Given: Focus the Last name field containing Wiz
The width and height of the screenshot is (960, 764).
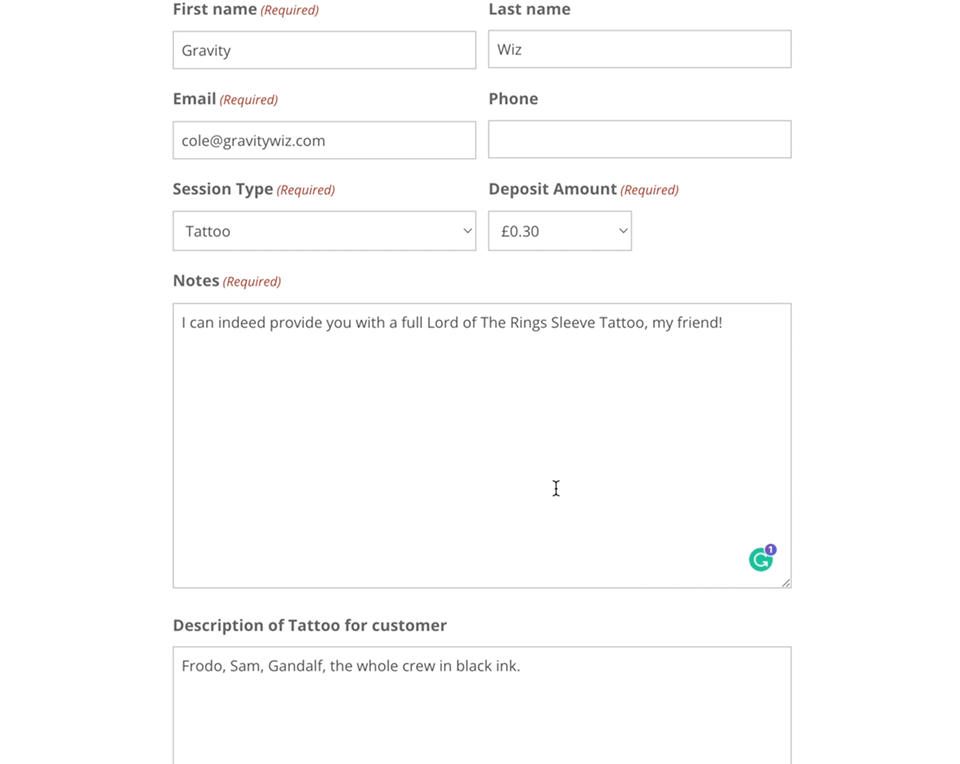Looking at the screenshot, I should pyautogui.click(x=639, y=49).
